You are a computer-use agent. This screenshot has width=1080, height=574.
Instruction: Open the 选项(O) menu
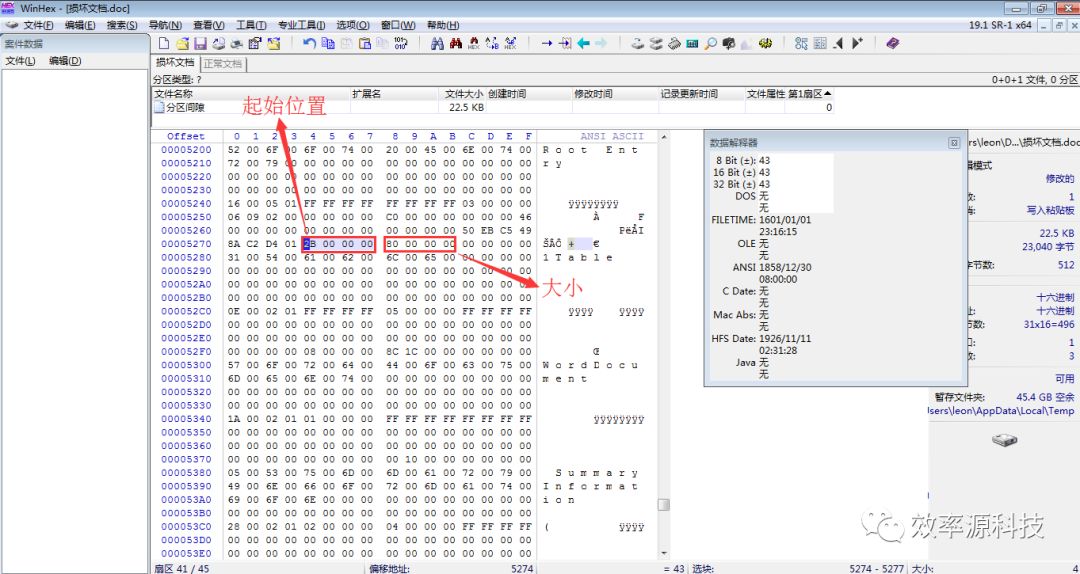coord(353,25)
